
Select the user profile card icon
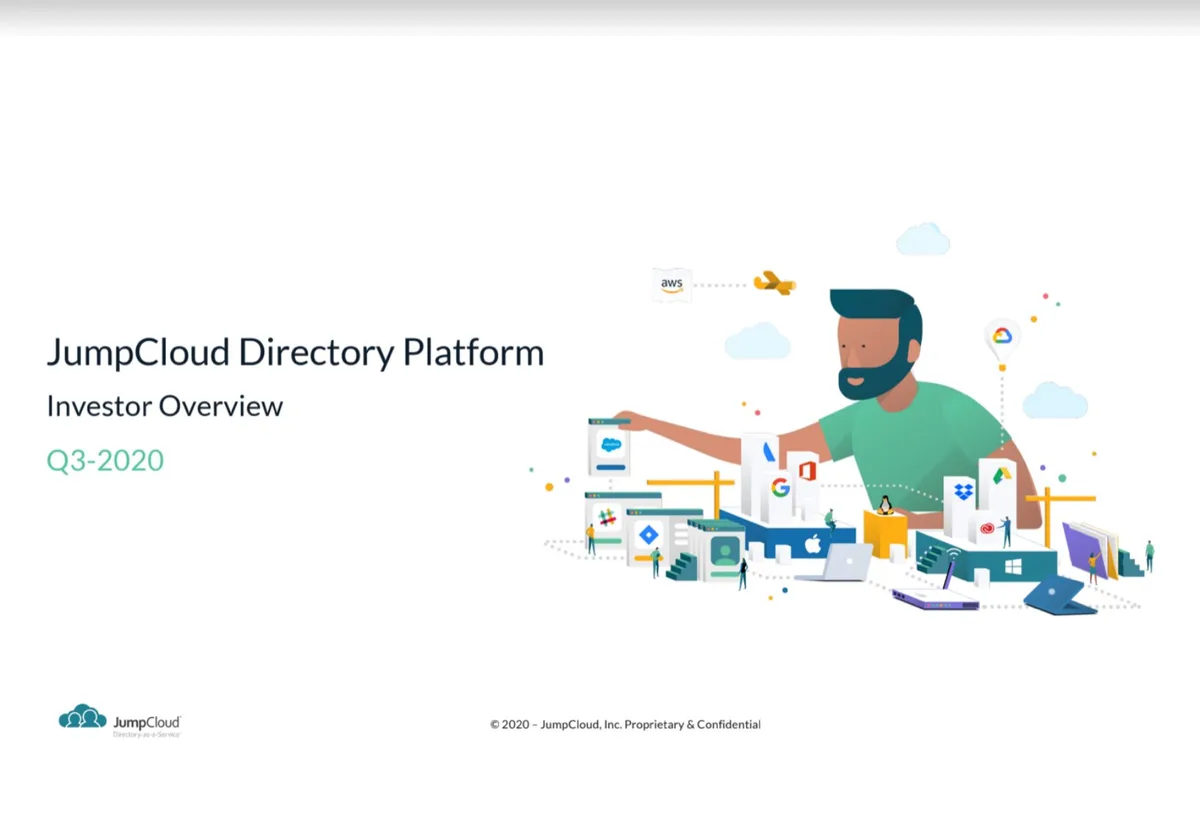tap(725, 551)
